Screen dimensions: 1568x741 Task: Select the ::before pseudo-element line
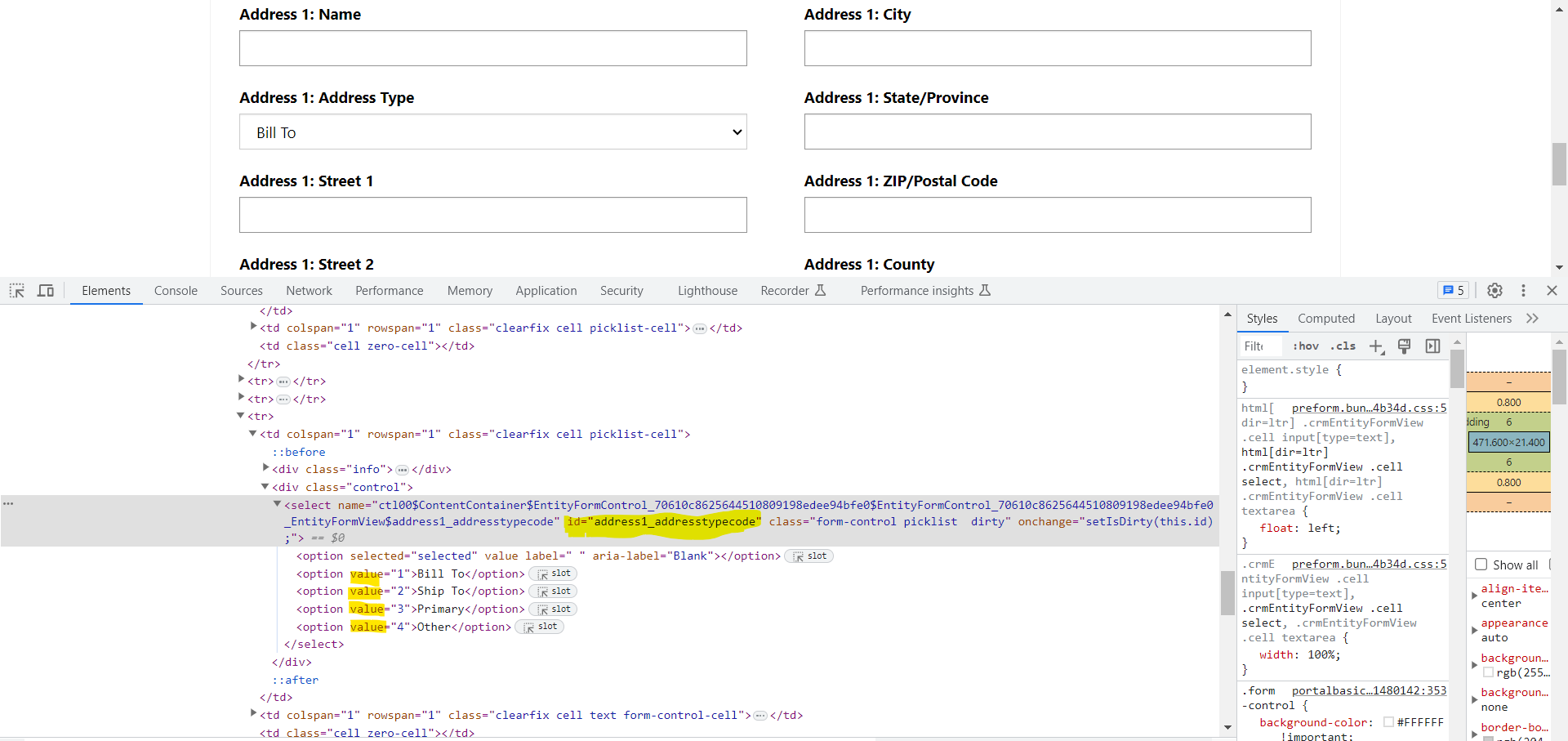point(299,452)
